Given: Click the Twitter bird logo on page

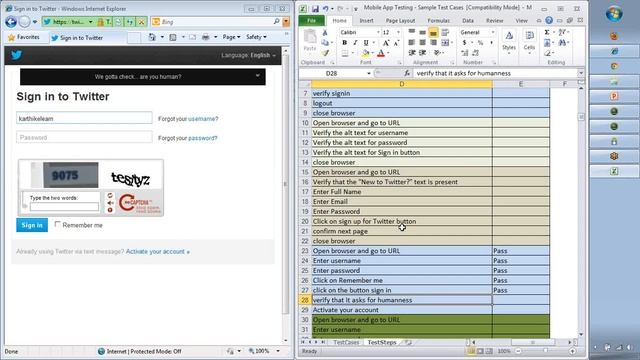Looking at the screenshot, I should 16,55.
